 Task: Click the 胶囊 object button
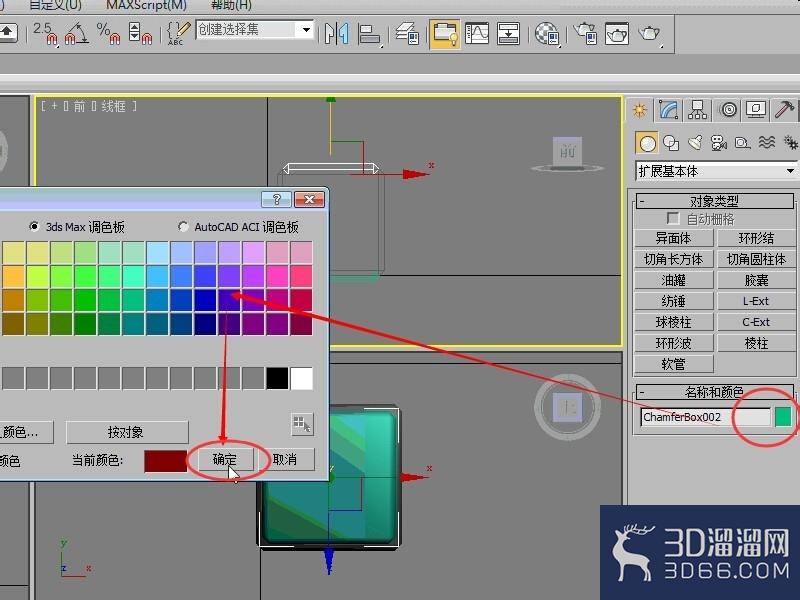tap(756, 280)
